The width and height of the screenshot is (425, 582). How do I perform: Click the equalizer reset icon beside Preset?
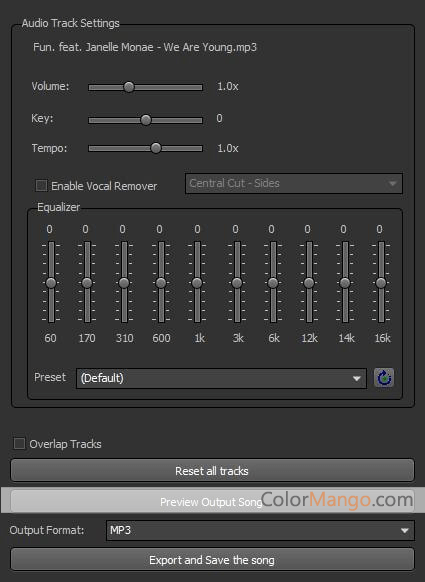[384, 378]
